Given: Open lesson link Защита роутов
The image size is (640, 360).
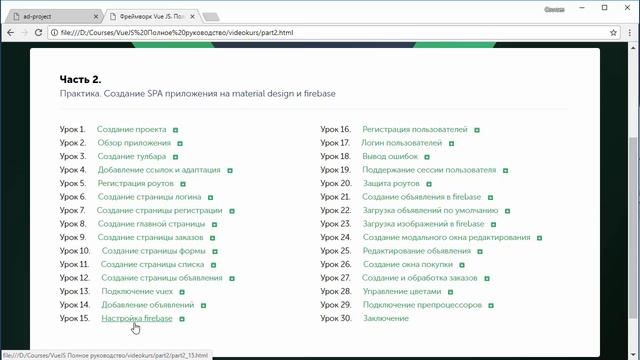Looking at the screenshot, I should pos(391,183).
